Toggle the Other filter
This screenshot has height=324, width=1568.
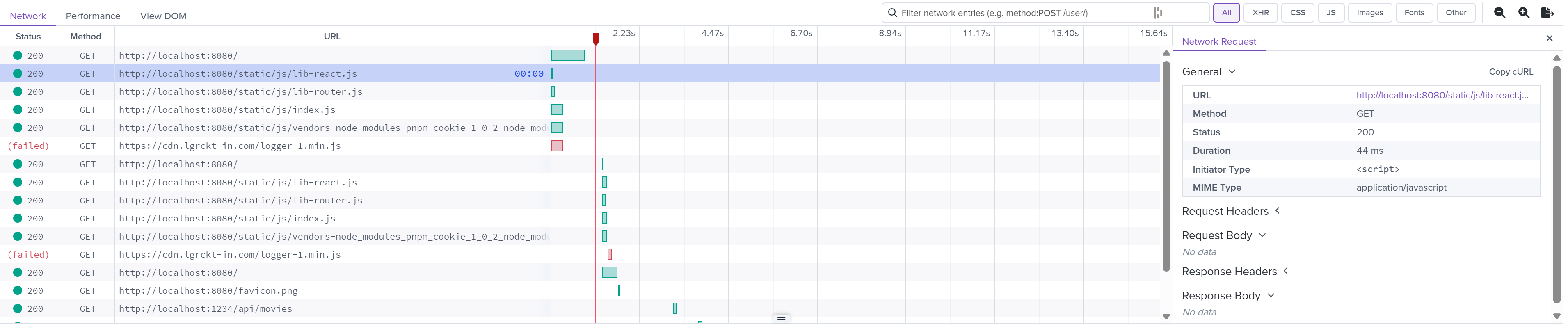[1456, 13]
